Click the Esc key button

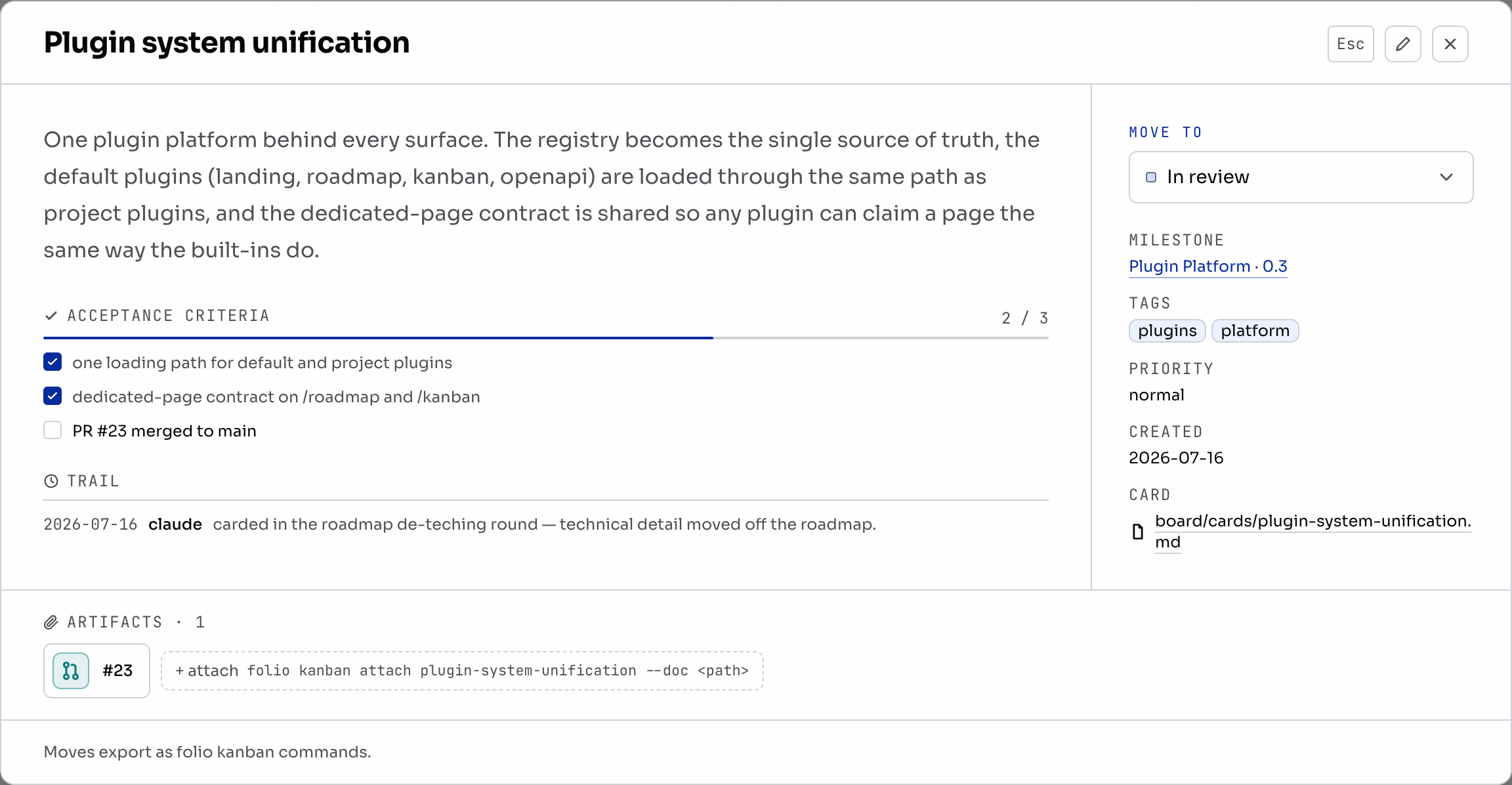tap(1351, 44)
